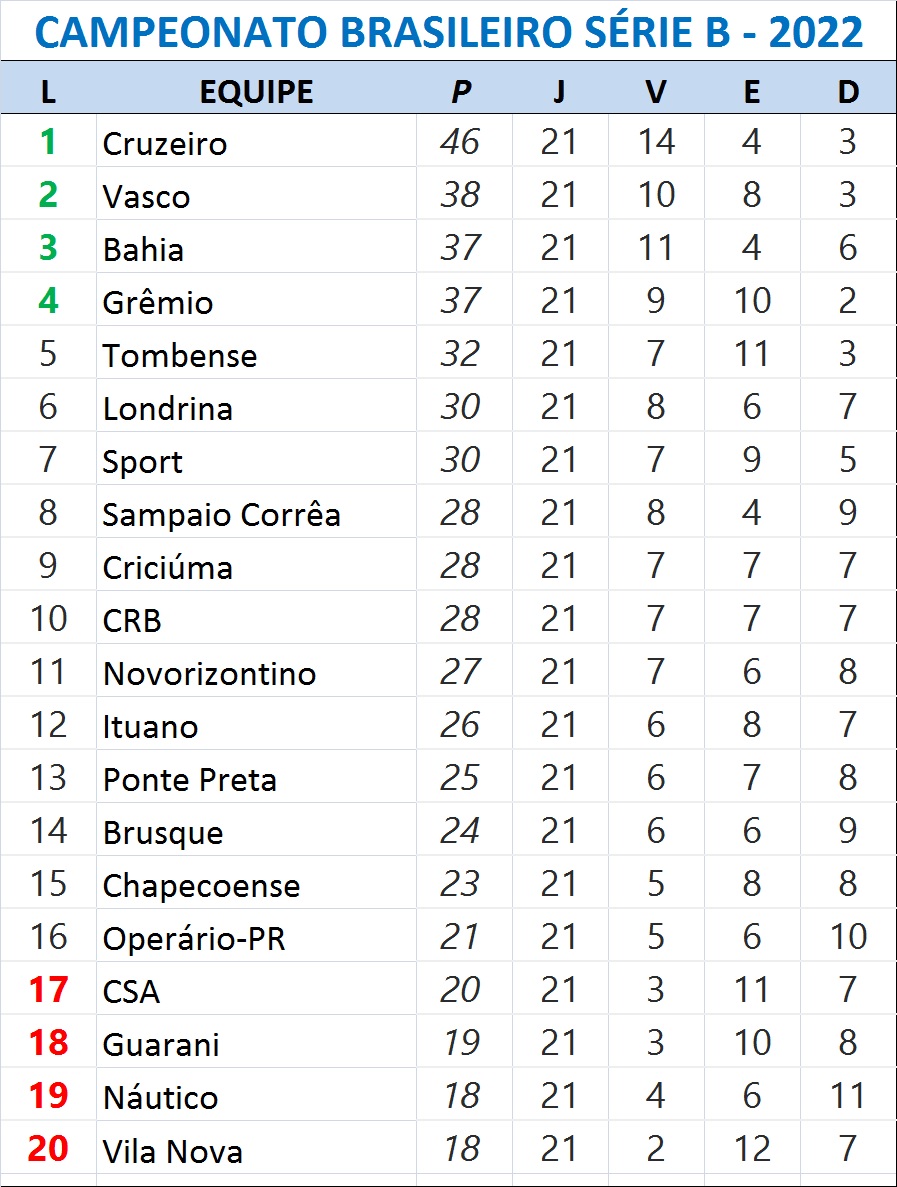
Task: Select Bahia's wins value 11
Action: [x=656, y=248]
